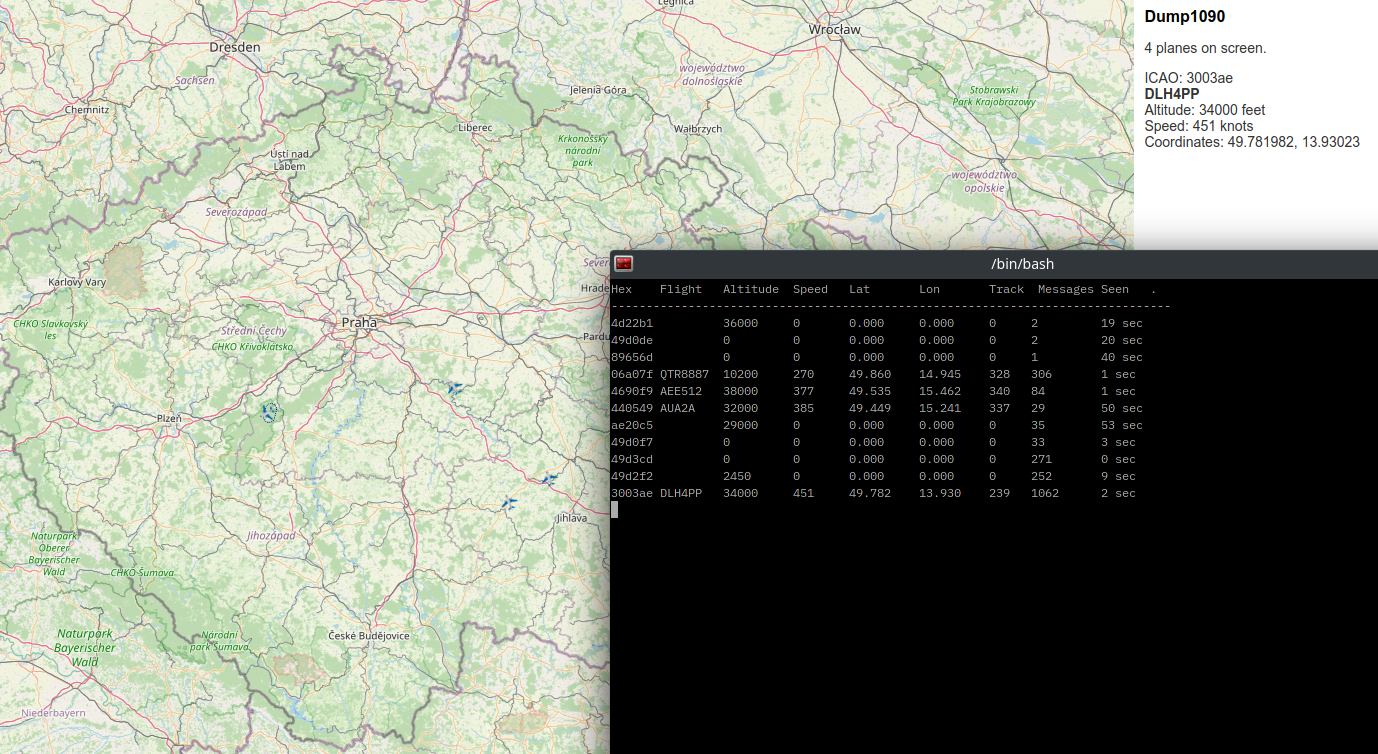Screen dimensions: 1378x754
Task: Select the easternmost plane icon near Jihlava
Action: pos(548,480)
